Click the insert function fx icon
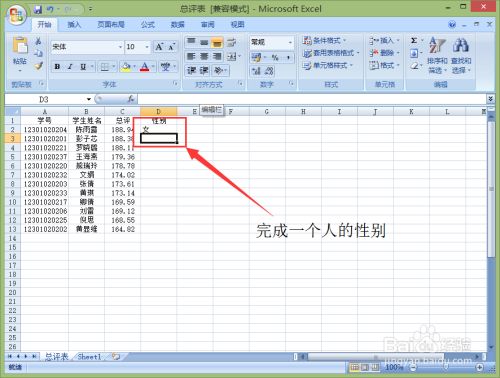Image resolution: width=500 pixels, height=378 pixels. pos(131,99)
